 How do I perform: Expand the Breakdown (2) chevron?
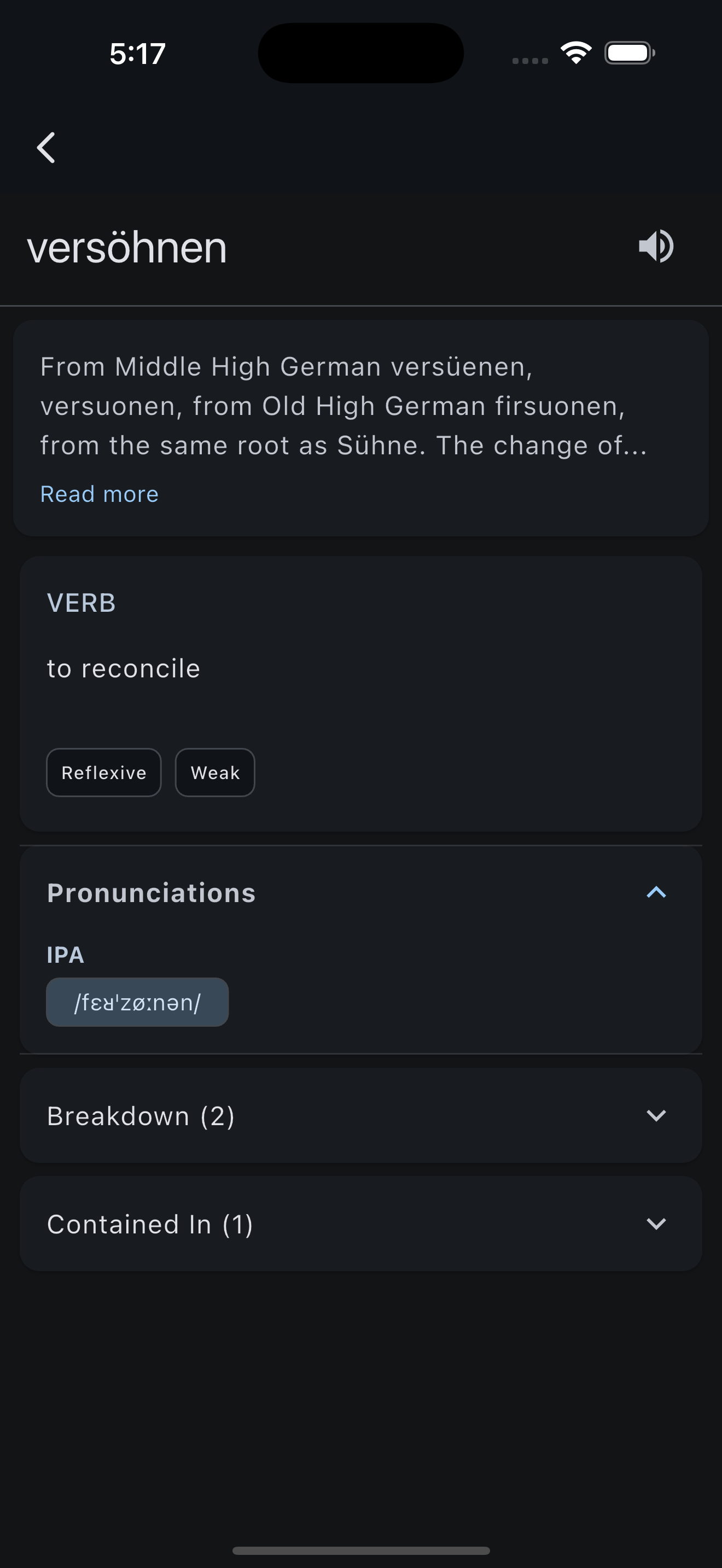tap(656, 1115)
